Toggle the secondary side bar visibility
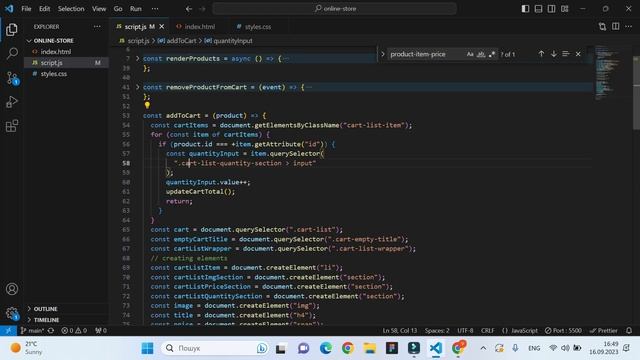 551,9
